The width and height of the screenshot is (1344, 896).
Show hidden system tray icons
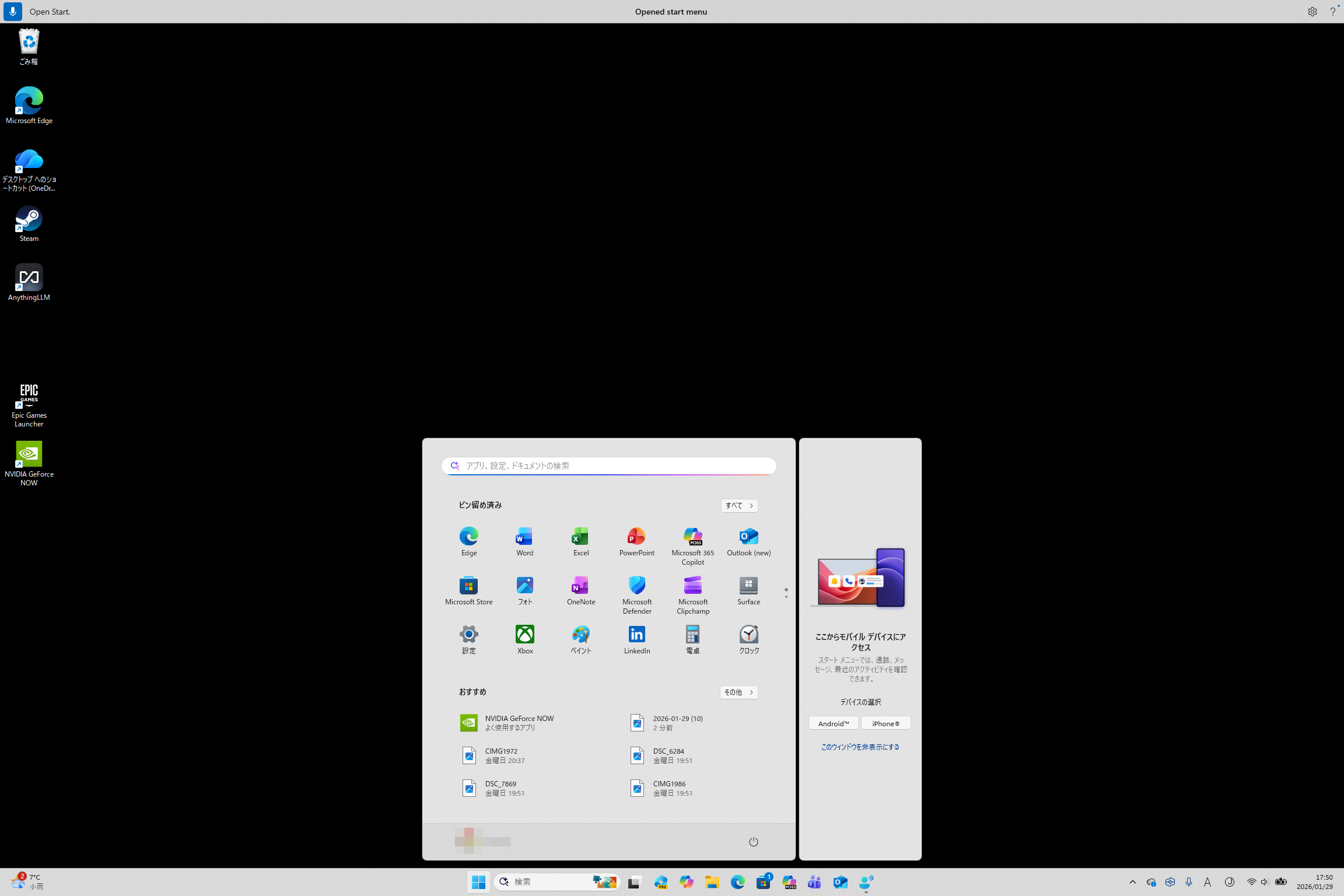pyautogui.click(x=1132, y=882)
